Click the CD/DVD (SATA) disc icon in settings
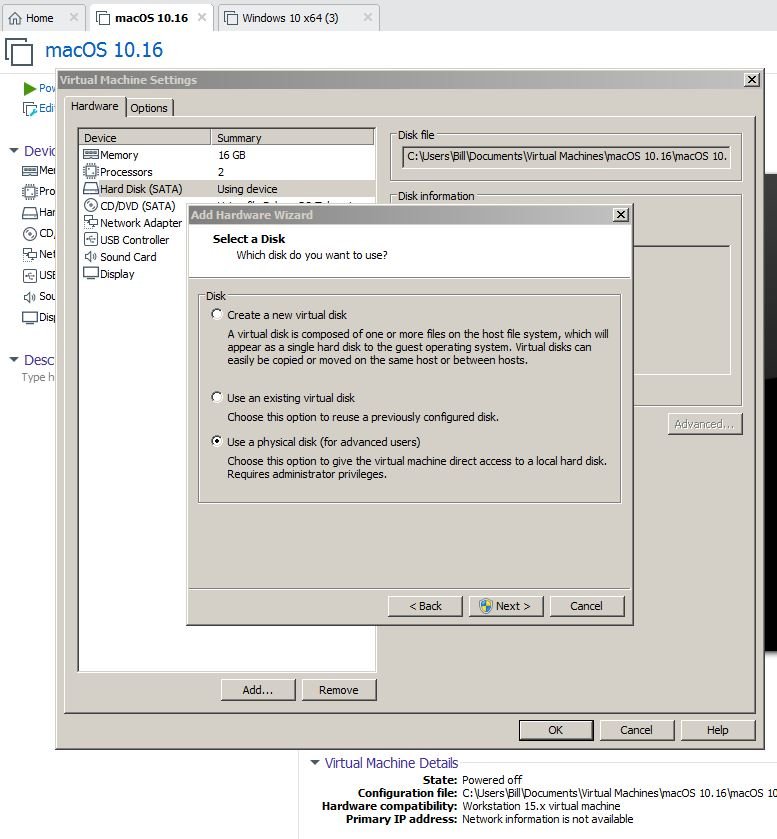Viewport: 777px width, 839px height. [91, 205]
